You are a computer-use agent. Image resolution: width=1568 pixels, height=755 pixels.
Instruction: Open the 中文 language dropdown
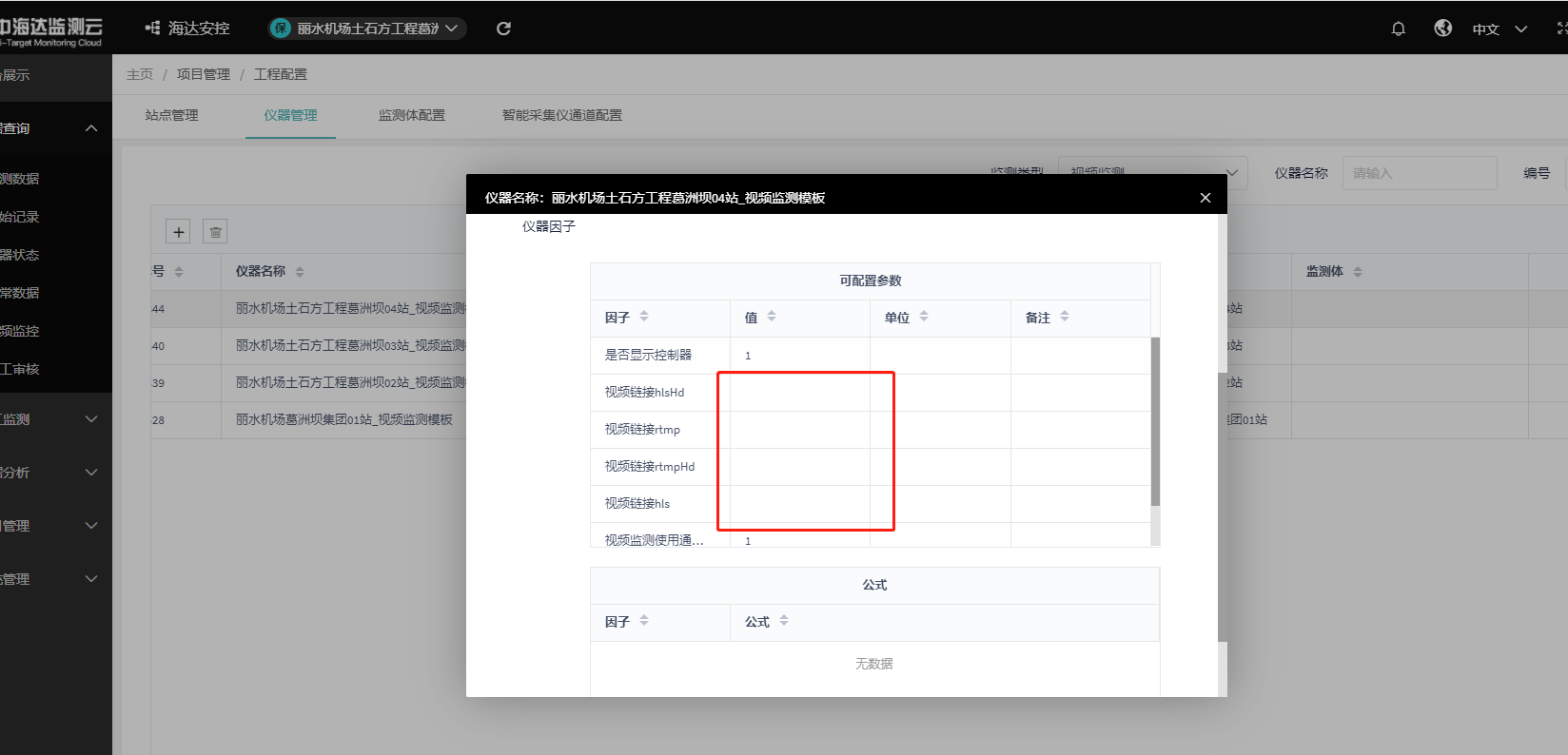click(x=1499, y=29)
